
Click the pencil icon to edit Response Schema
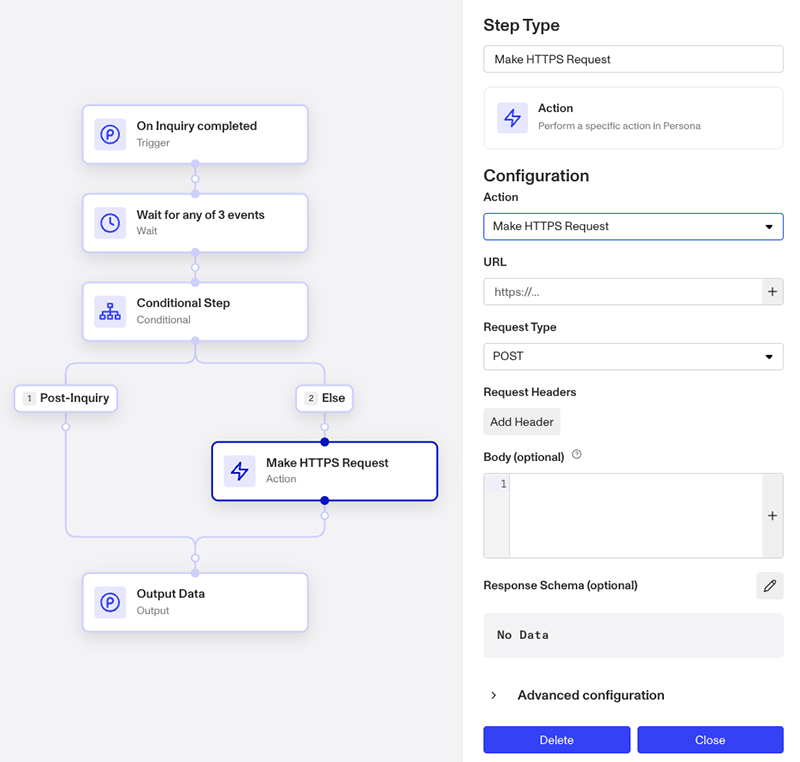pos(769,586)
